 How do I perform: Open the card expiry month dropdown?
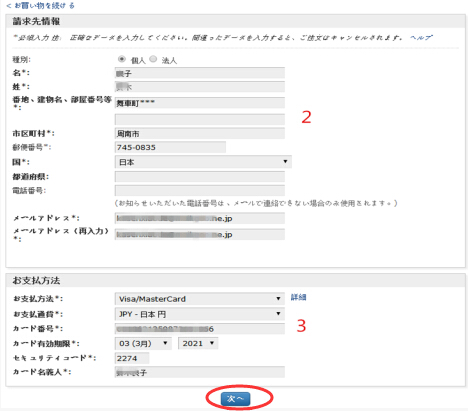(143, 343)
